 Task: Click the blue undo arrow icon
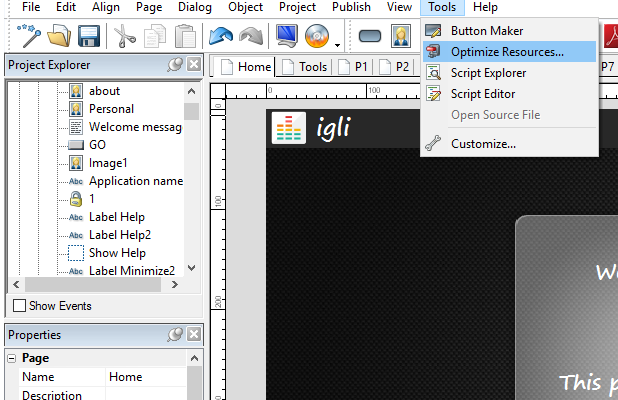[220, 38]
